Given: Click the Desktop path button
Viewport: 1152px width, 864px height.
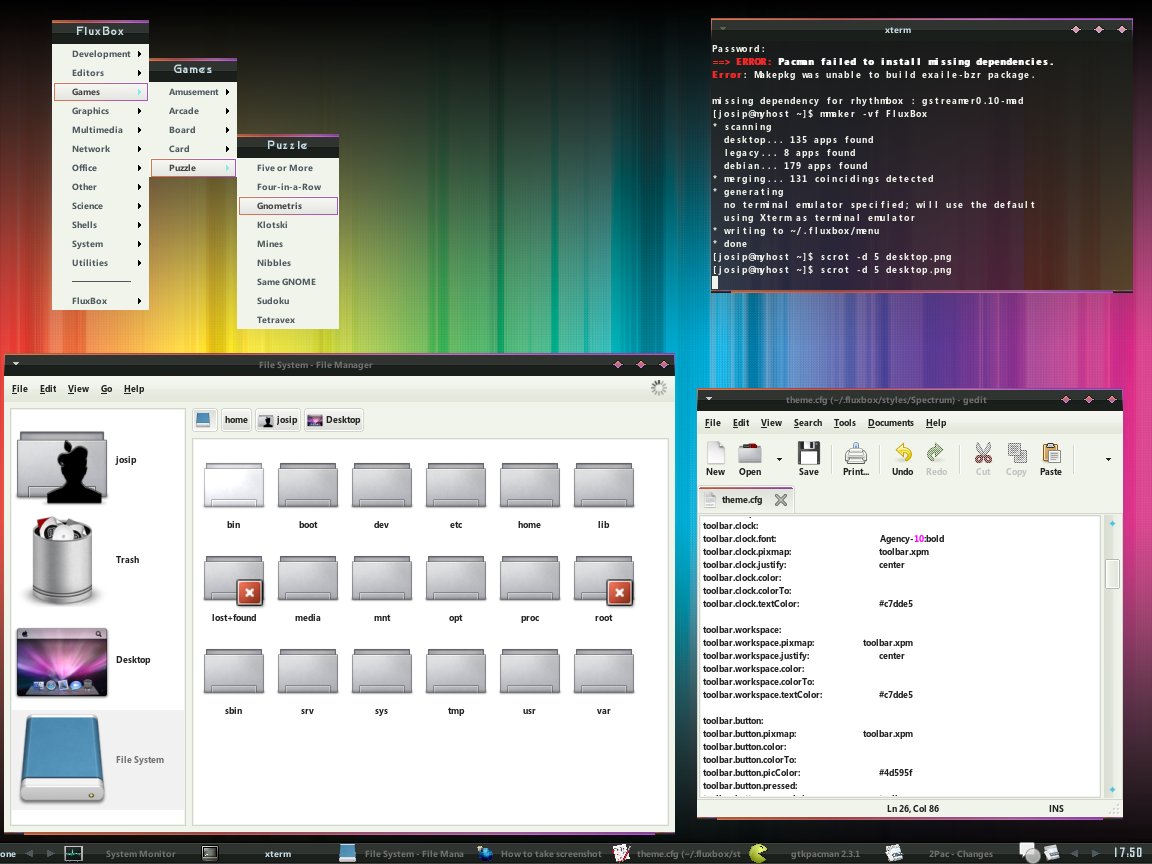Looking at the screenshot, I should point(334,420).
